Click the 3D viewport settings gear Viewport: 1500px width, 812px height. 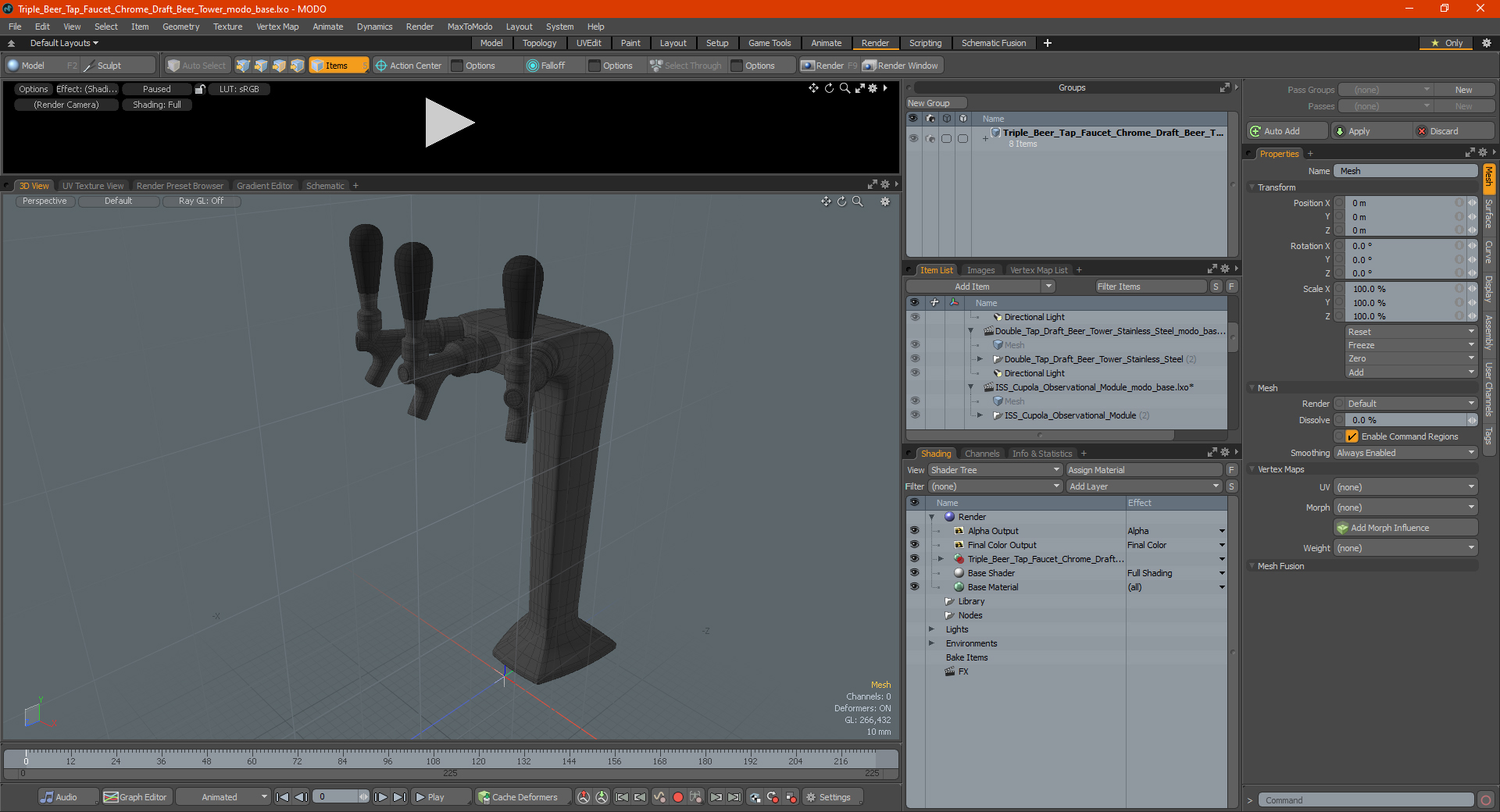(885, 201)
